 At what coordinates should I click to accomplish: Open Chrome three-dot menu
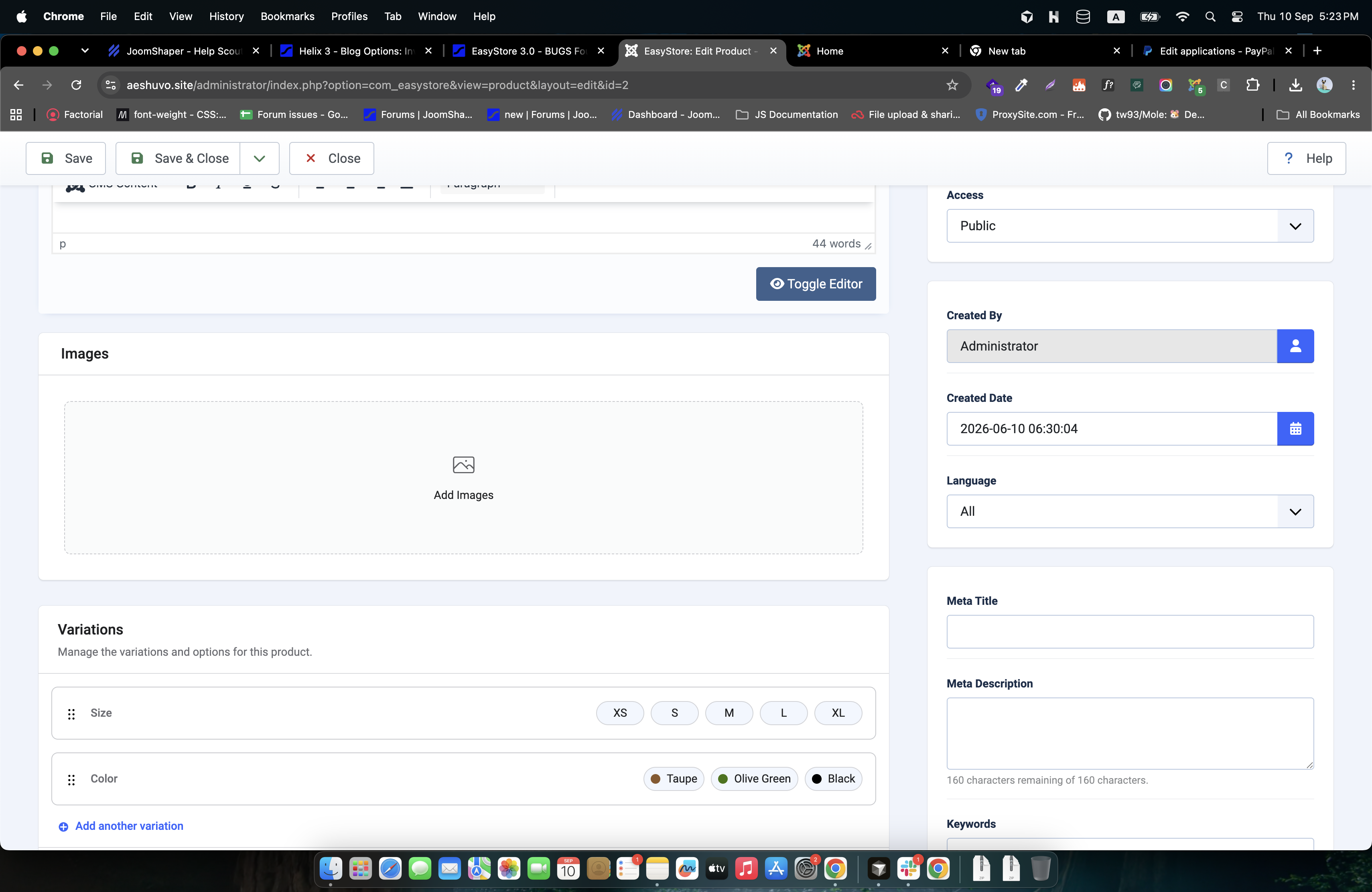pyautogui.click(x=1353, y=85)
